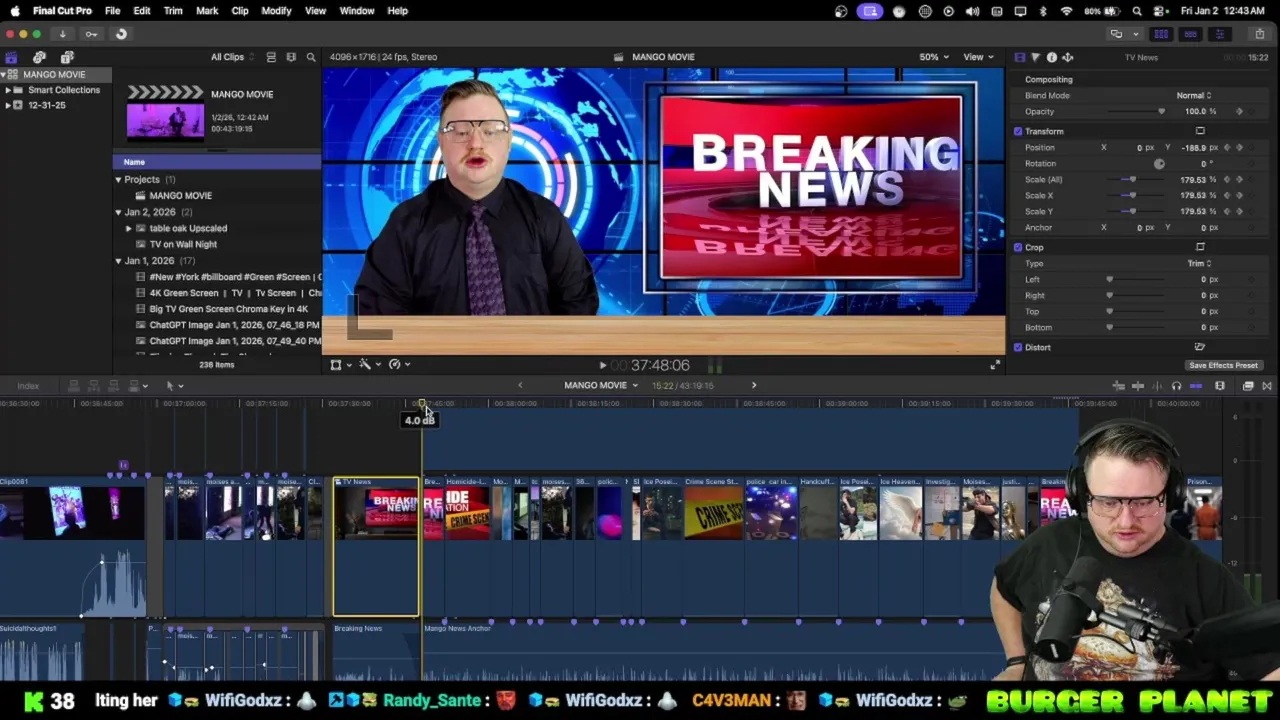Open the Edit menu
Viewport: 1280px width, 720px height.
pyautogui.click(x=142, y=11)
